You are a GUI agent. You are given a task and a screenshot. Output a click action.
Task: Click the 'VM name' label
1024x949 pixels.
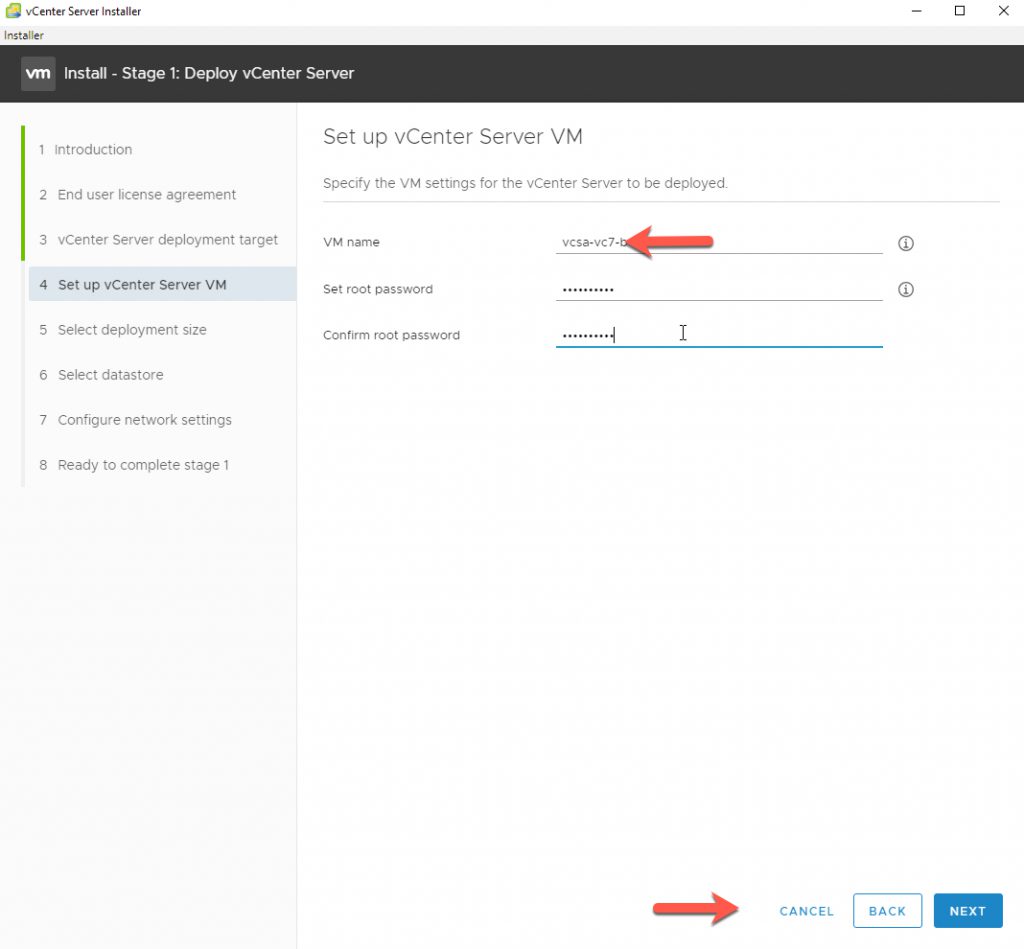351,242
